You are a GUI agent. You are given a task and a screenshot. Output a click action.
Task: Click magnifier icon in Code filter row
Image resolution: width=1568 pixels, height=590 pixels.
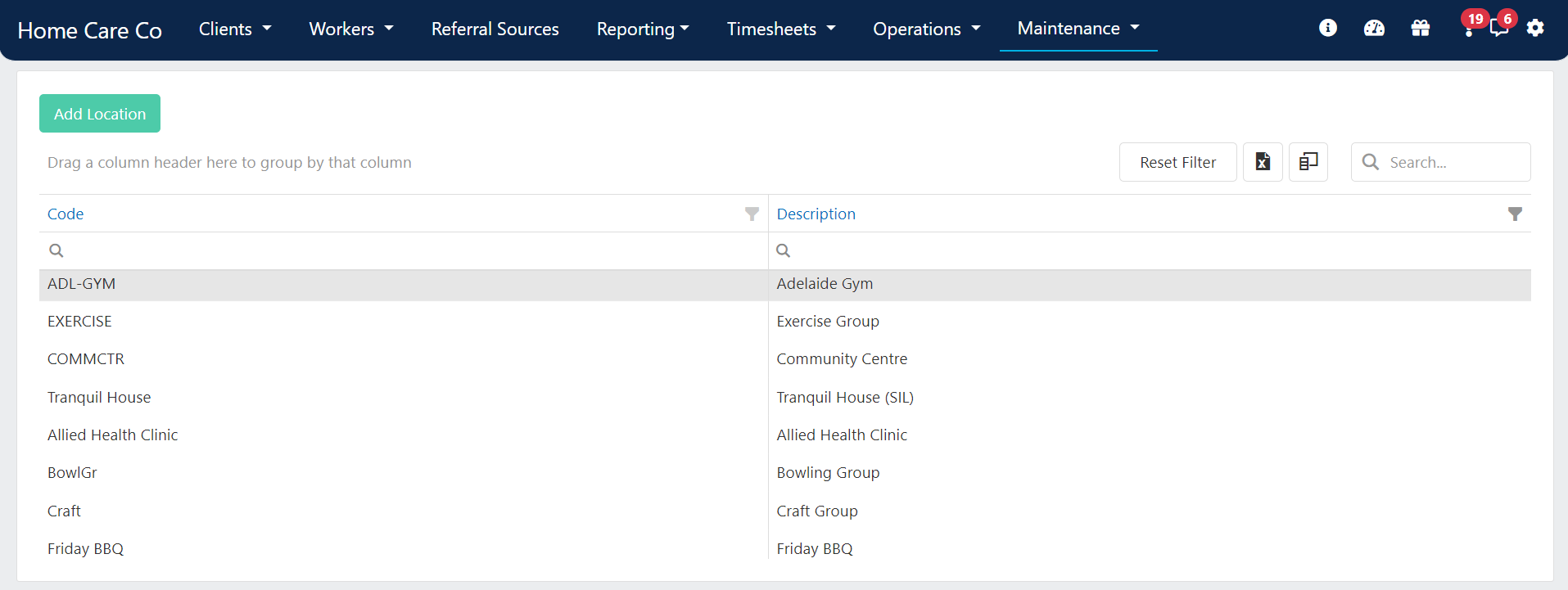tap(56, 250)
